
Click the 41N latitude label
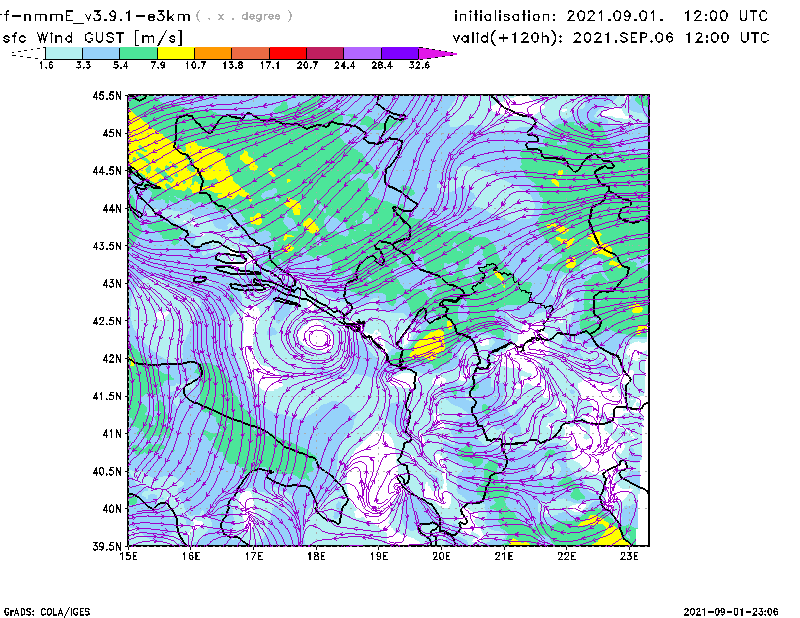[112, 434]
